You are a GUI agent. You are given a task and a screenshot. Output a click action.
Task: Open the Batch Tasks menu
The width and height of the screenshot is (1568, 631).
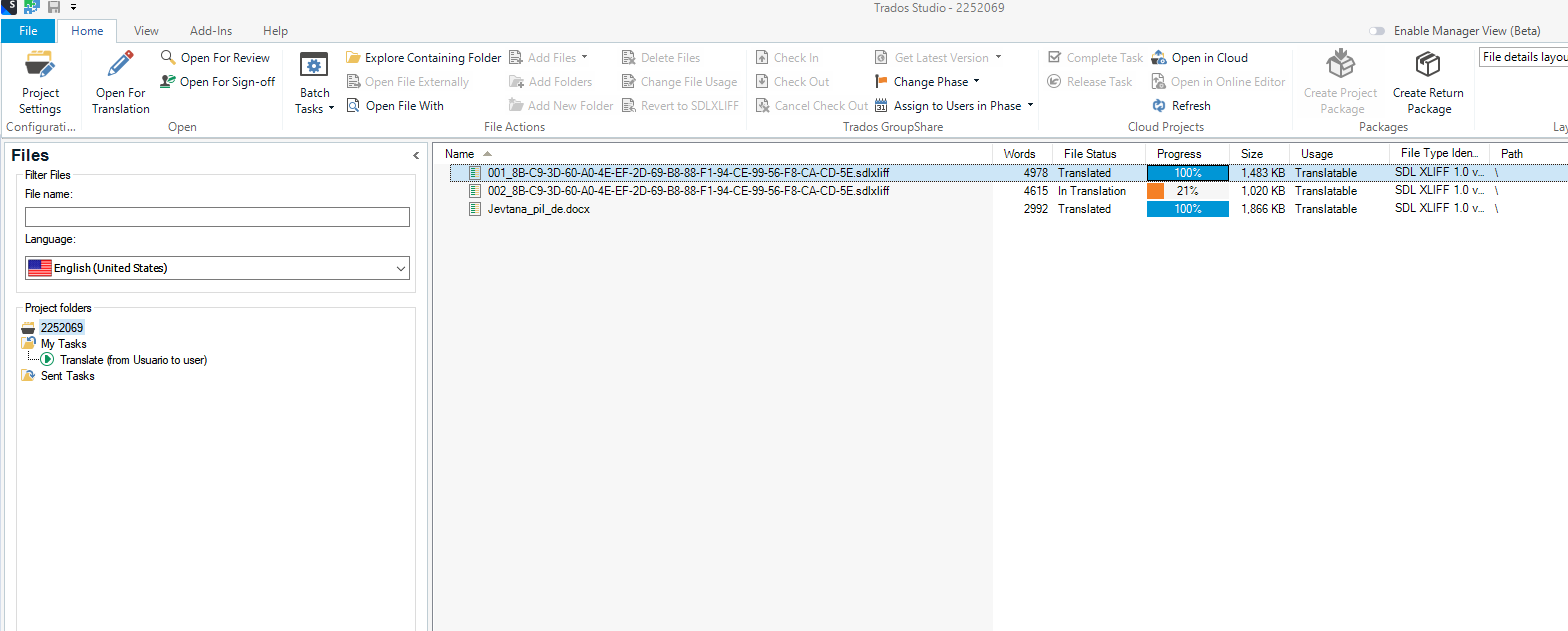pos(314,82)
